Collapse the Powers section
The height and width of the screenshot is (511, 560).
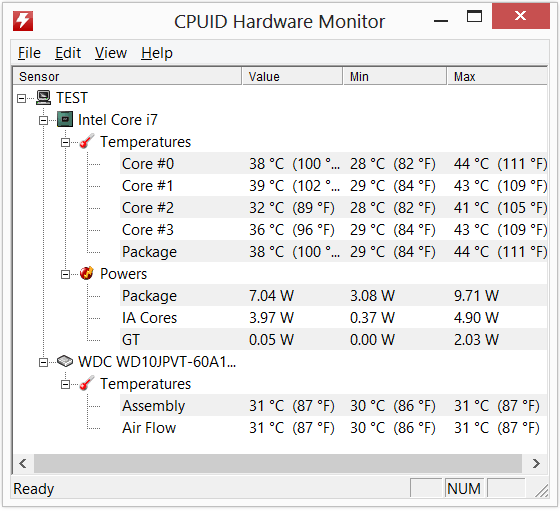[65, 274]
